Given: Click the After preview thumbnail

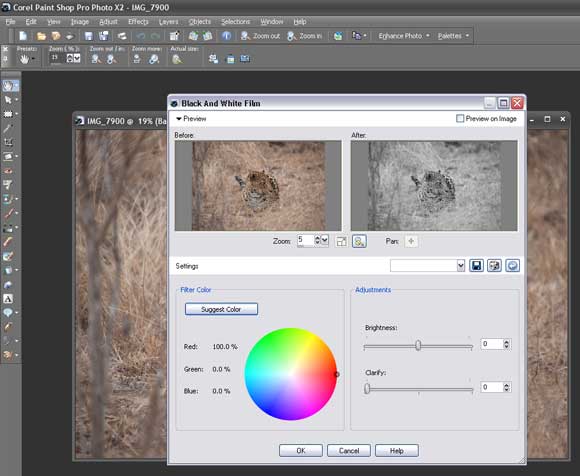Looking at the screenshot, I should pos(434,186).
